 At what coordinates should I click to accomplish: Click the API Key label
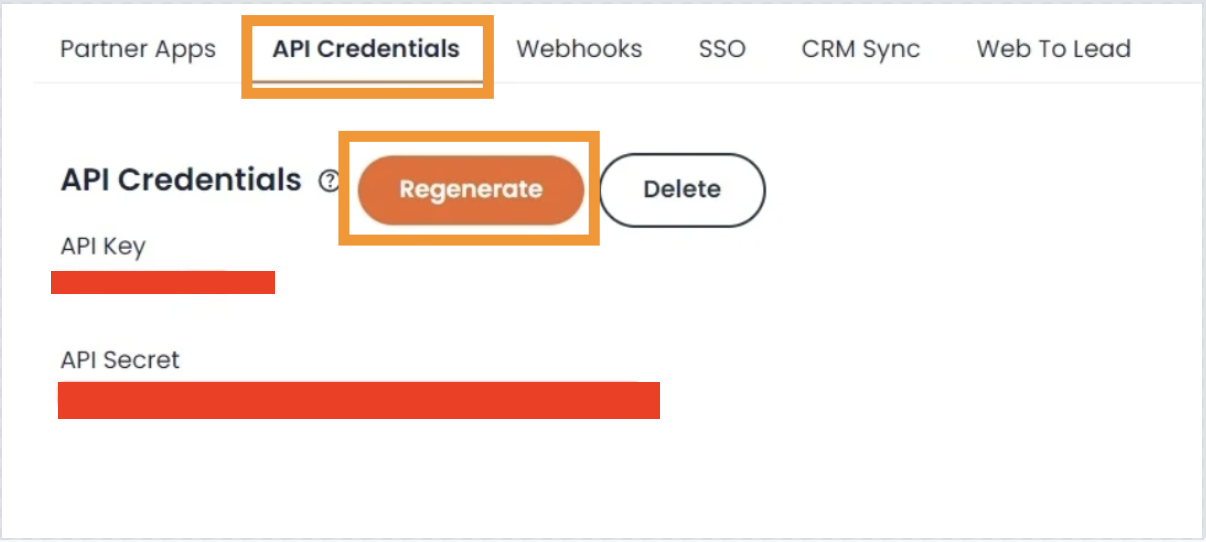103,246
